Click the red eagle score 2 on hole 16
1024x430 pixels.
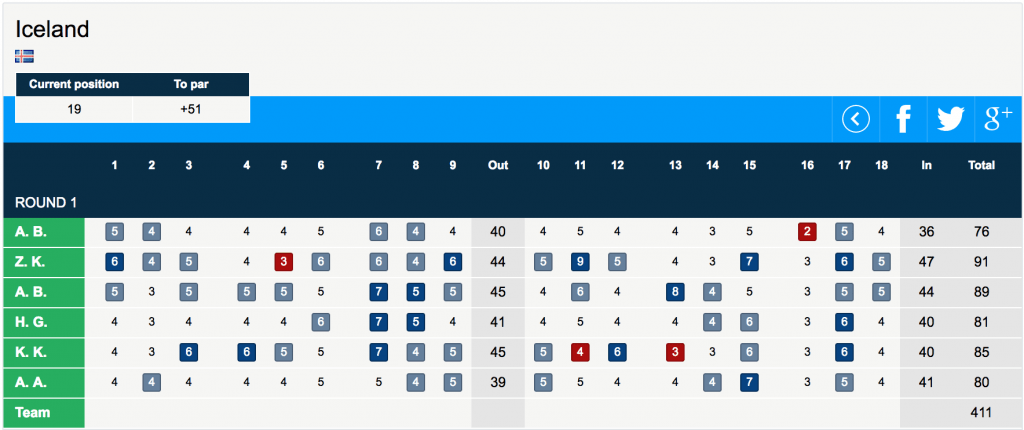[807, 232]
